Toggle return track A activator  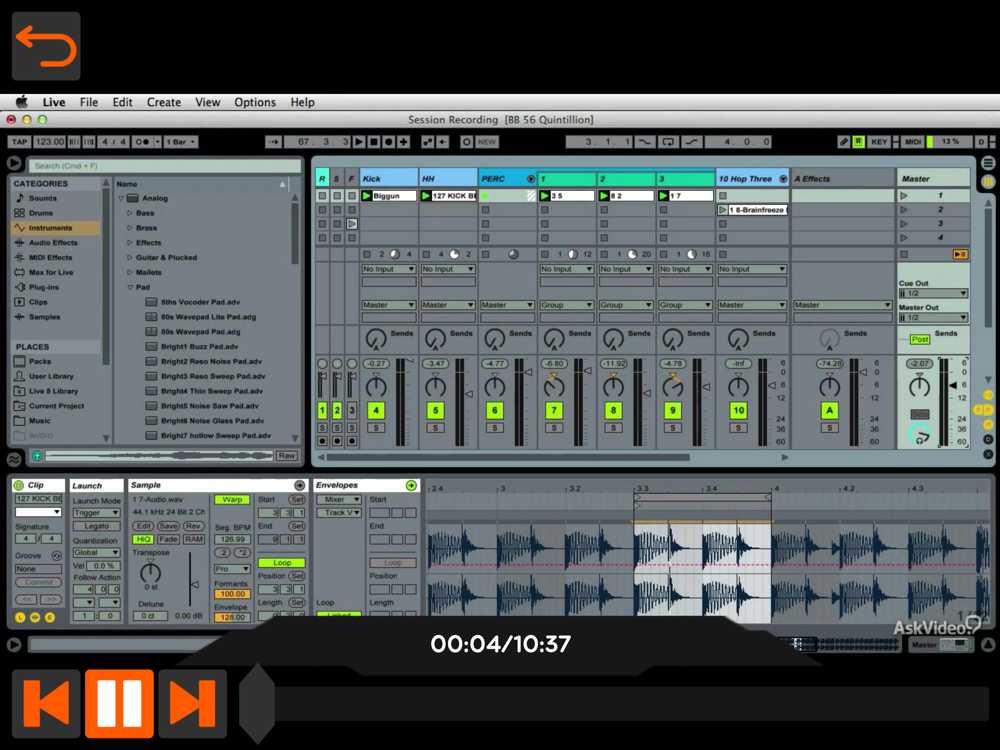coord(829,411)
